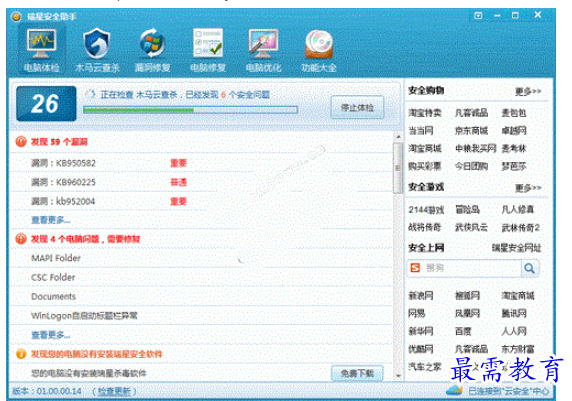This screenshot has width=572, height=401.
Task: Open the 凡人修真 game link
Action: (518, 209)
